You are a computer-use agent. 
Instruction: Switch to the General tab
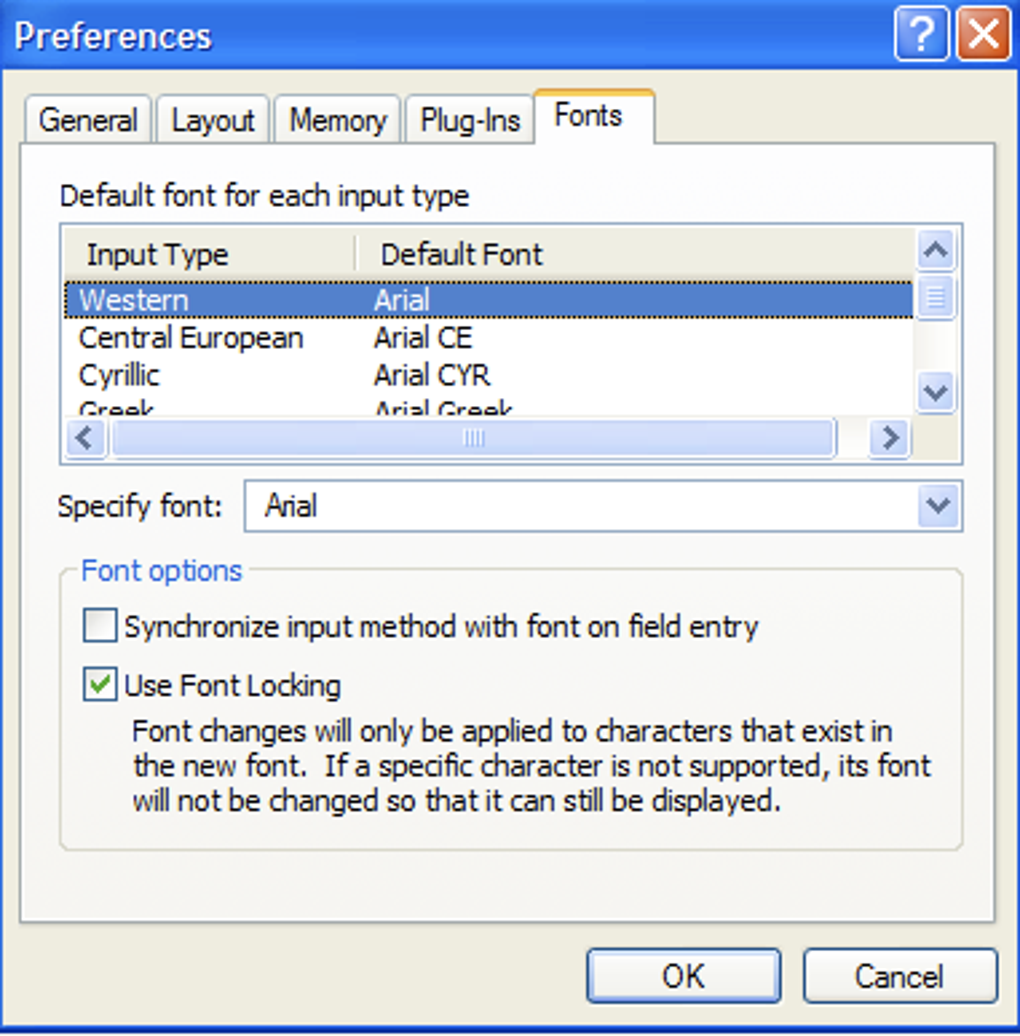click(x=88, y=121)
